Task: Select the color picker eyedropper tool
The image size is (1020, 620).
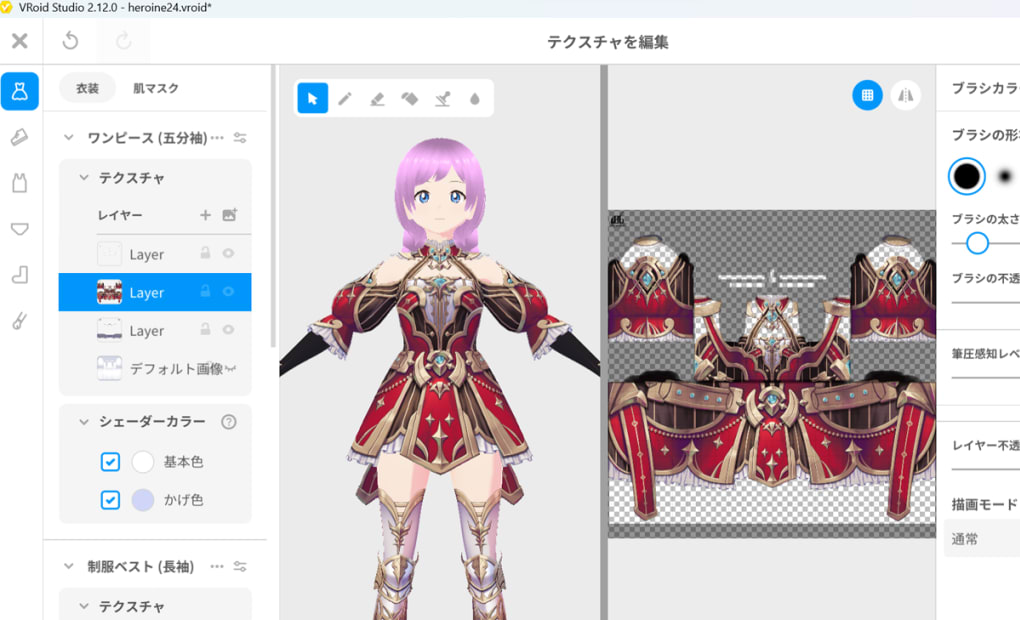Action: (x=442, y=98)
